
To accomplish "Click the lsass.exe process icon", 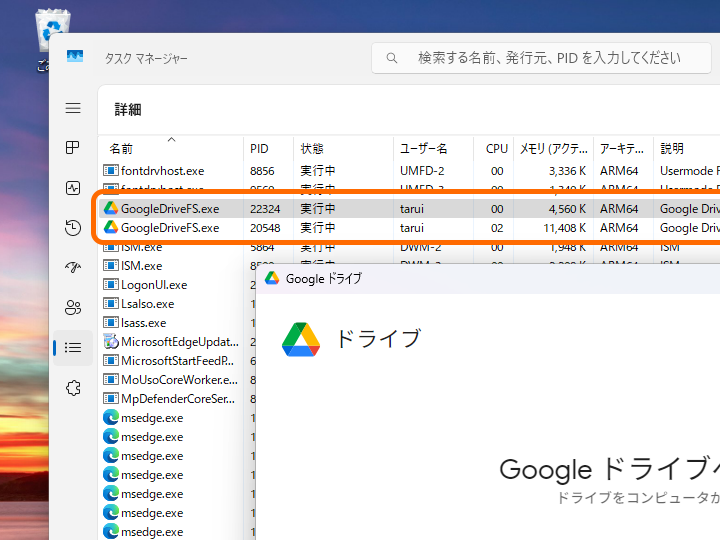I will pyautogui.click(x=111, y=323).
